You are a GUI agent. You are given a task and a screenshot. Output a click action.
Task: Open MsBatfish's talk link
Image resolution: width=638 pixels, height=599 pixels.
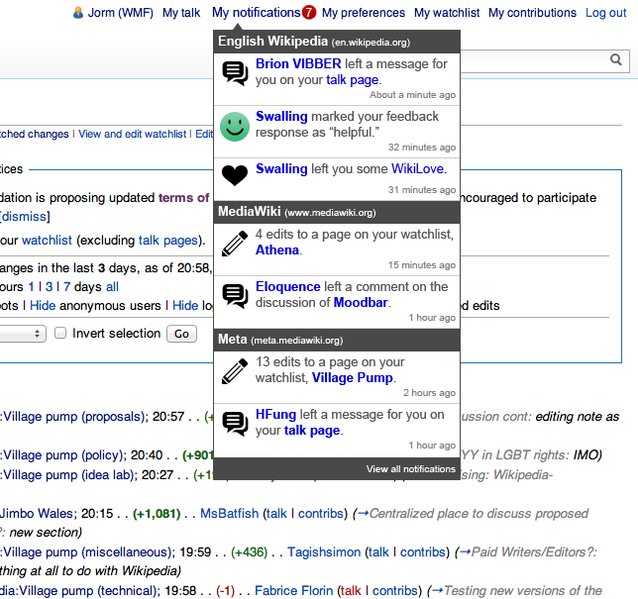(x=276, y=514)
